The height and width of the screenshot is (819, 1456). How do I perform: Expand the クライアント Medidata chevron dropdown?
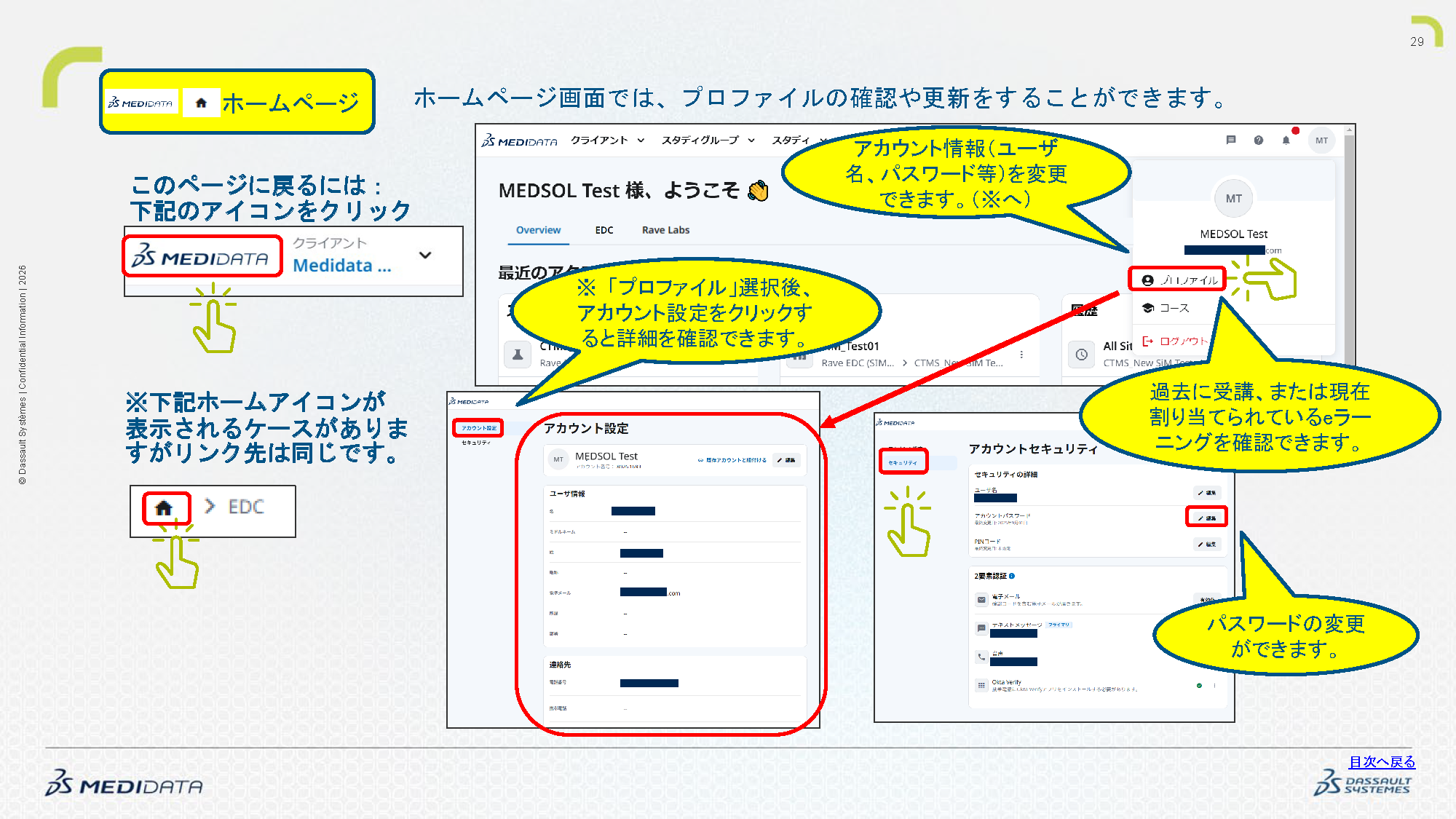[x=425, y=255]
